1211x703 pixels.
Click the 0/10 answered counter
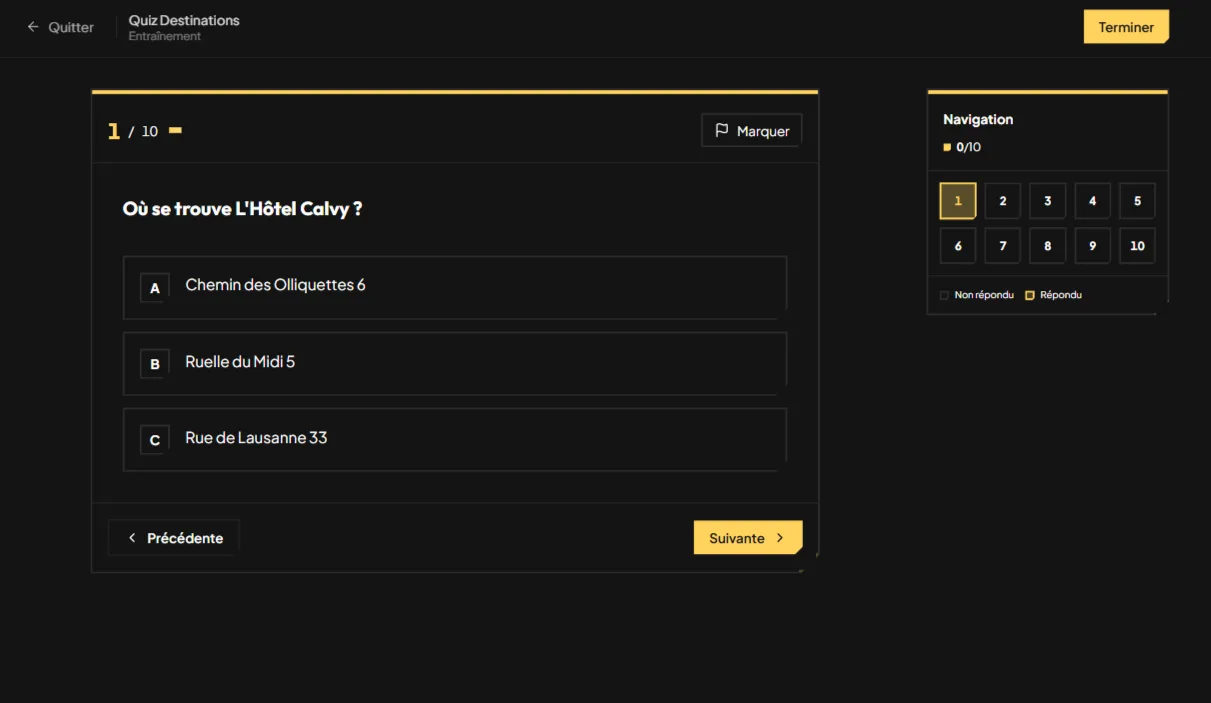968,147
